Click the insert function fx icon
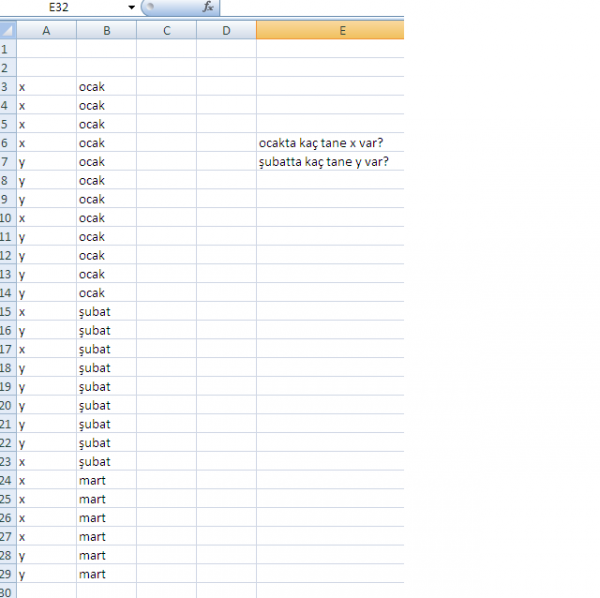This screenshot has width=600, height=598. 208,7
